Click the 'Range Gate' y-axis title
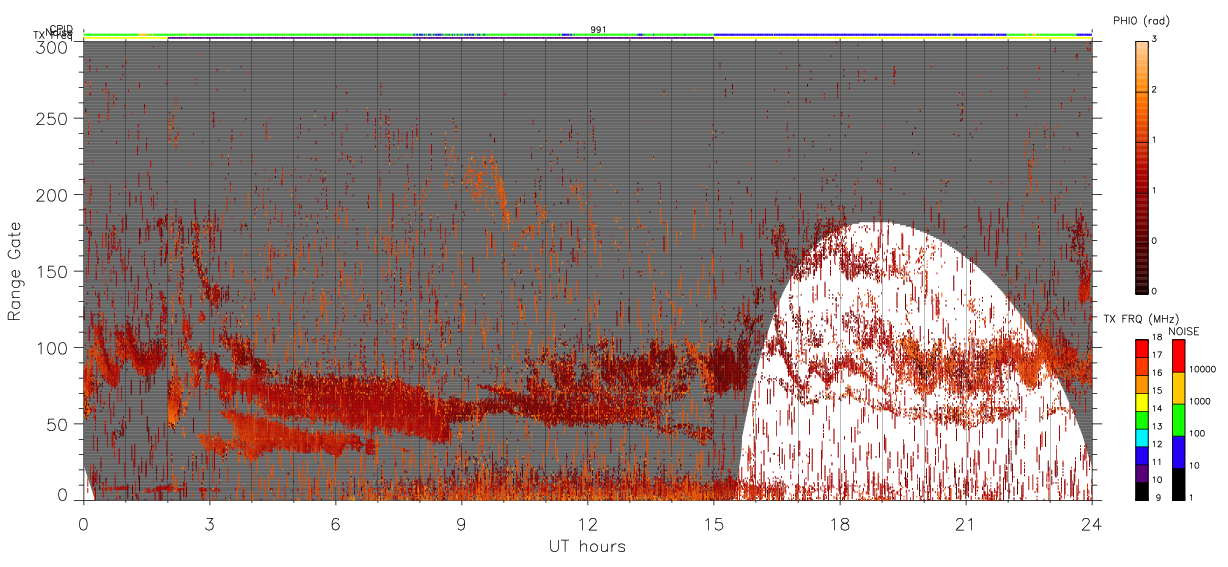Viewport: 1228px width, 567px height. 15,271
